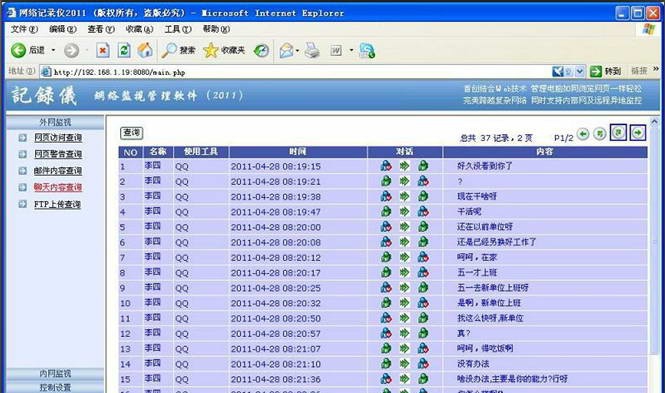Viewport: 665px width, 393px height.
Task: Open the 编辑(E) menu
Action: (63, 29)
